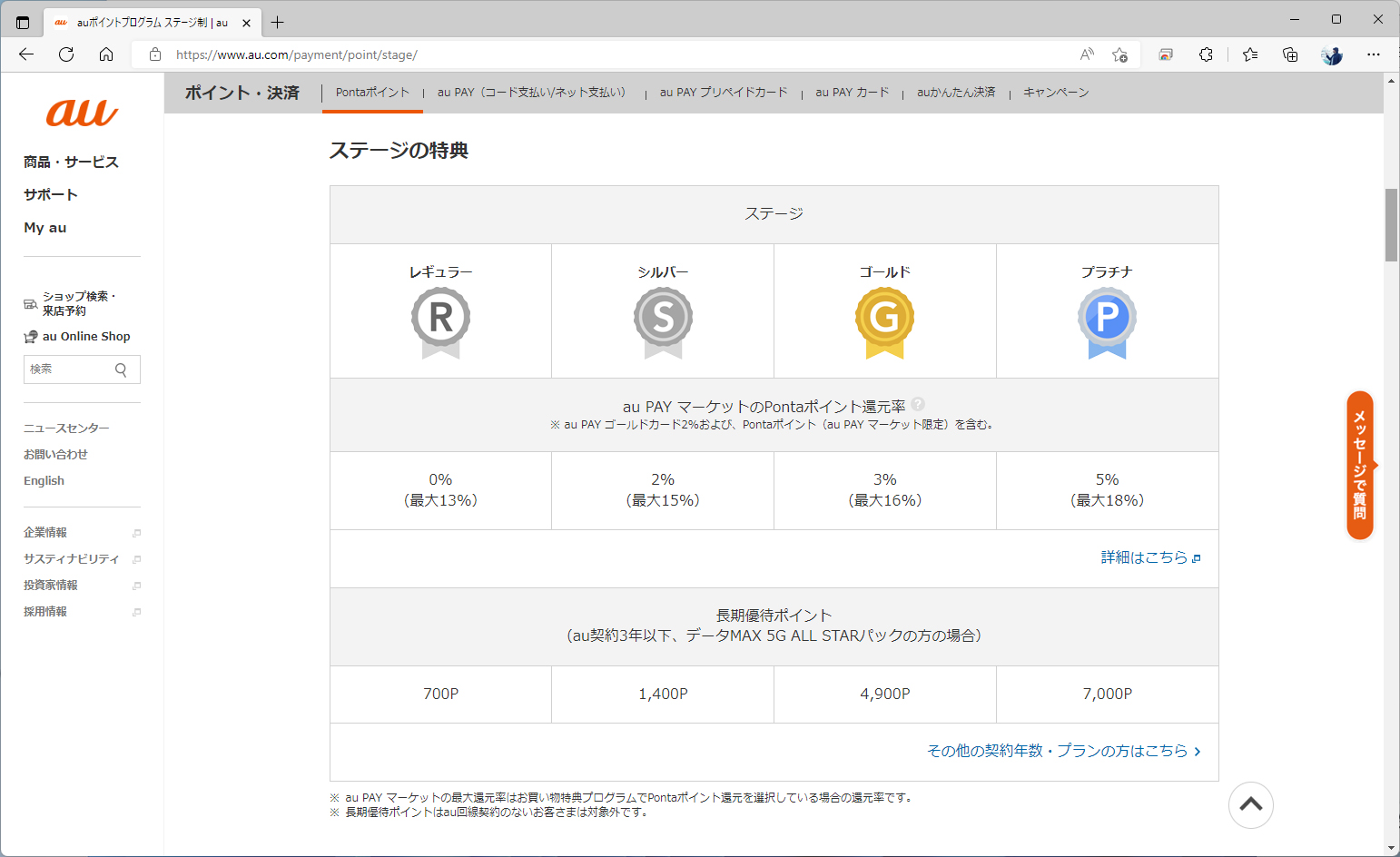Click メッセージで質問 chat button

pos(1360,465)
